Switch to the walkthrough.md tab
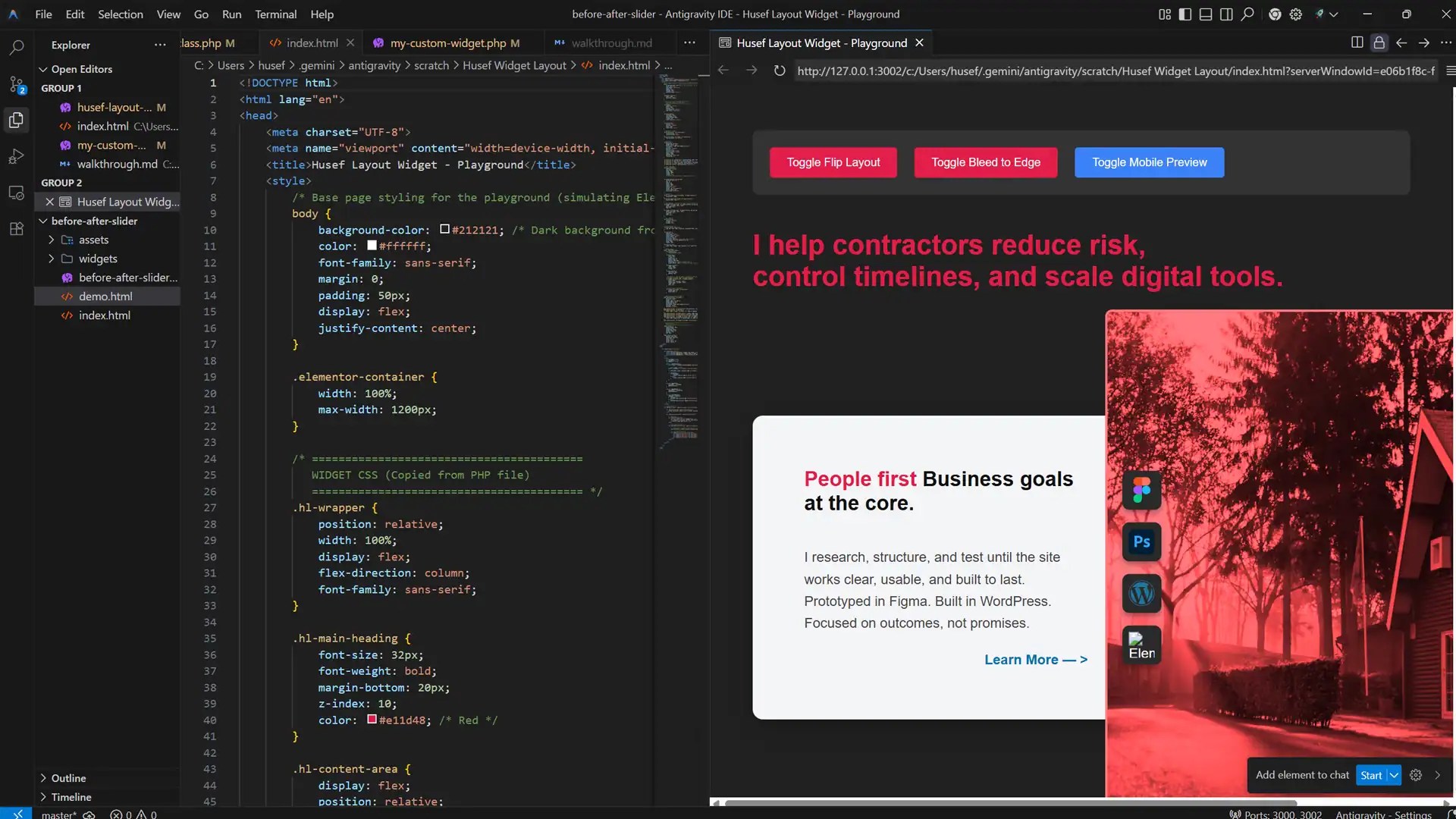This screenshot has height=819, width=1456. 611,43
